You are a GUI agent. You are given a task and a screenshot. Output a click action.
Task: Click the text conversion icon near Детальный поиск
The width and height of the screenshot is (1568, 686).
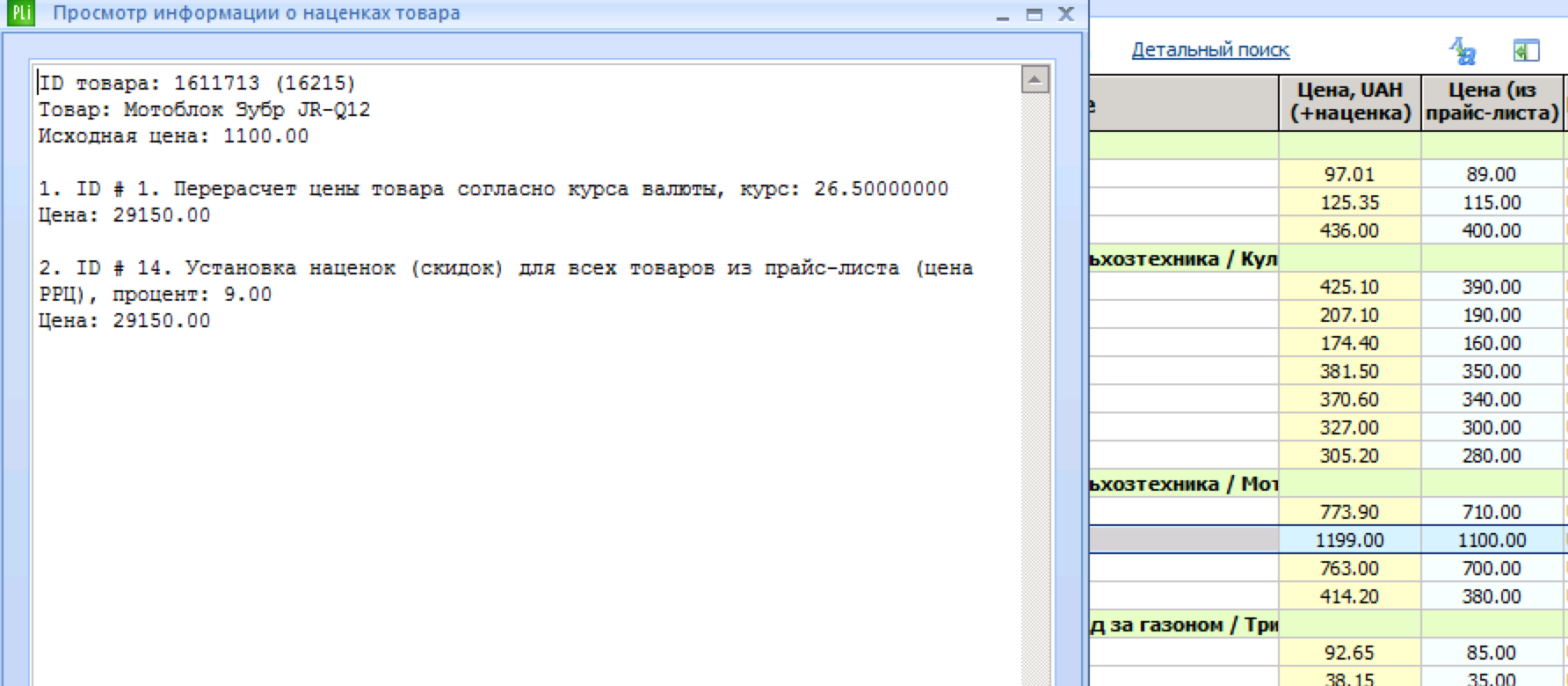point(1463,51)
